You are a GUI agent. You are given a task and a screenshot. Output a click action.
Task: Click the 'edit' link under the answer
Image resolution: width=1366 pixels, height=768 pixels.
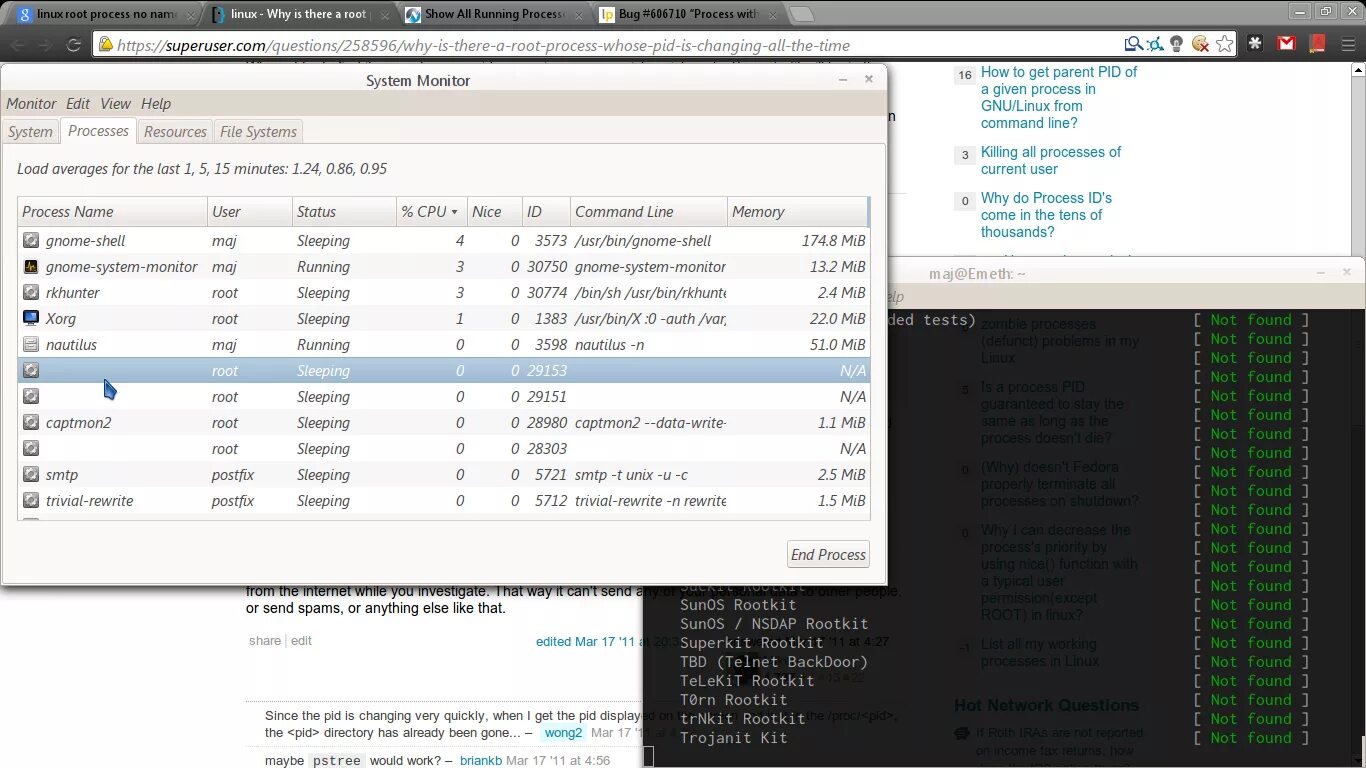[x=301, y=640]
